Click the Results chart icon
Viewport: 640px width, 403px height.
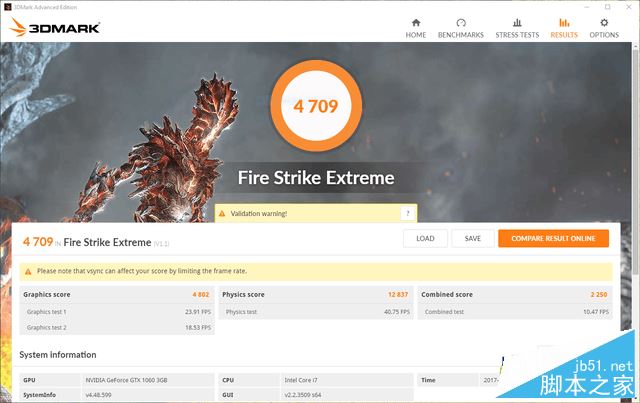click(x=564, y=23)
